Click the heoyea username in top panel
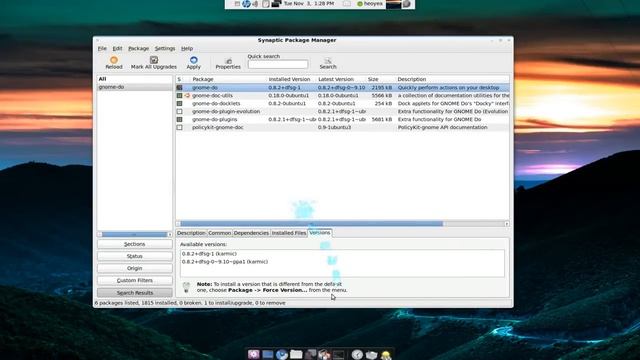 [x=373, y=4]
